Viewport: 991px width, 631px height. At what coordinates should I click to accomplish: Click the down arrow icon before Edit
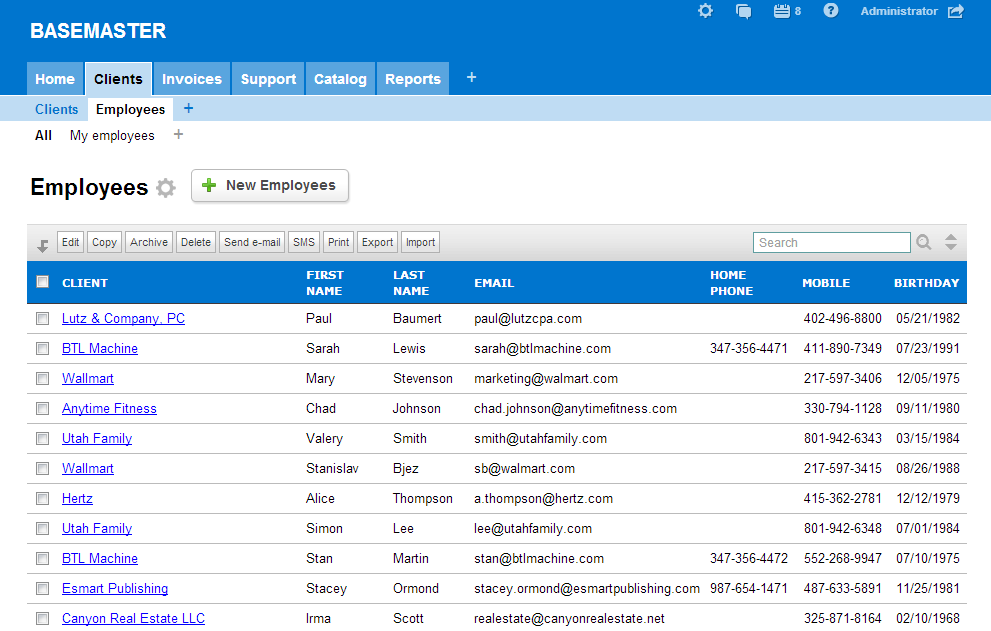point(42,246)
